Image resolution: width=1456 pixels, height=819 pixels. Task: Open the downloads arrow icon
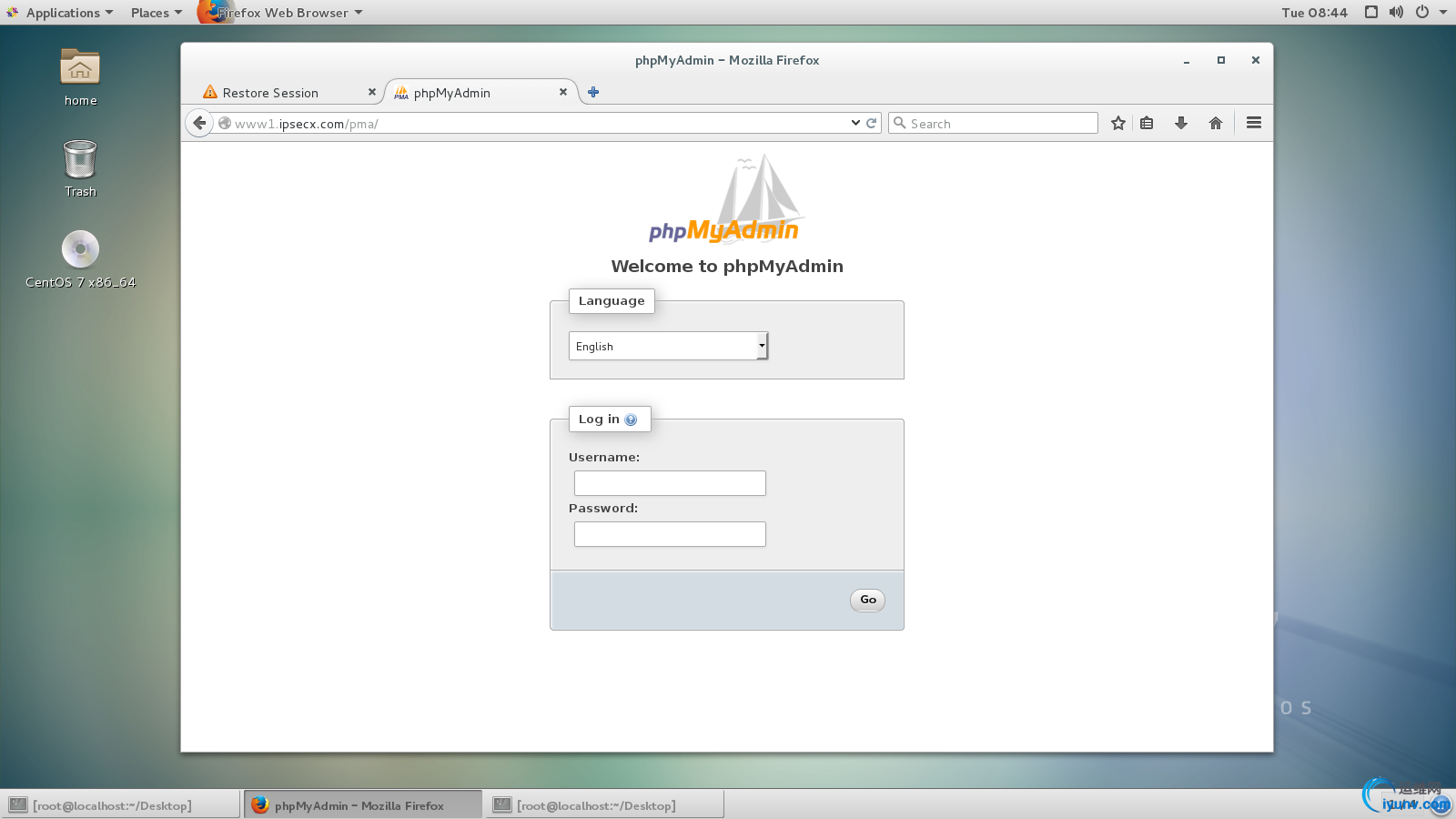(x=1181, y=123)
